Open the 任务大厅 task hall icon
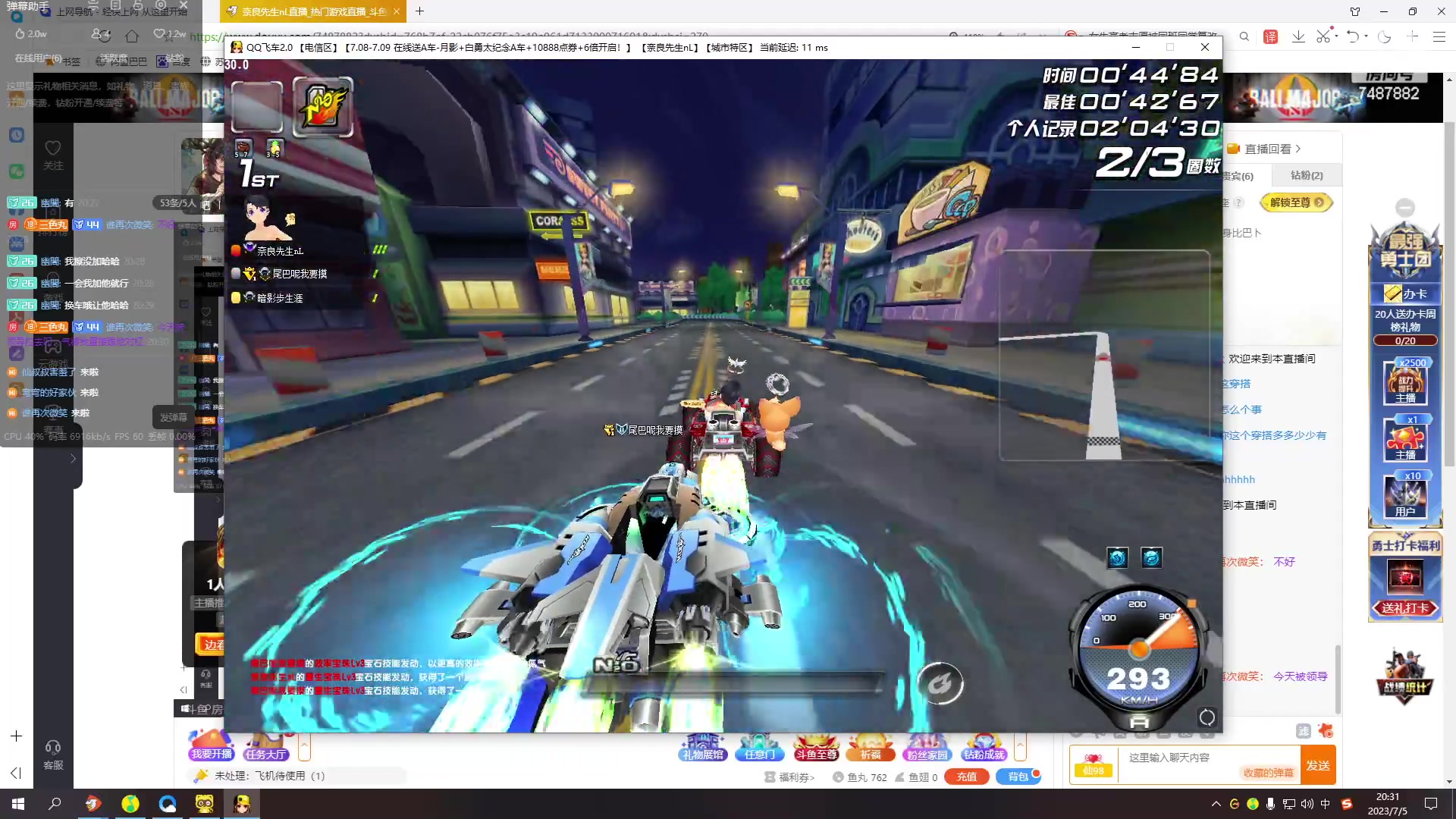Viewport: 1456px width, 819px height. (265, 746)
